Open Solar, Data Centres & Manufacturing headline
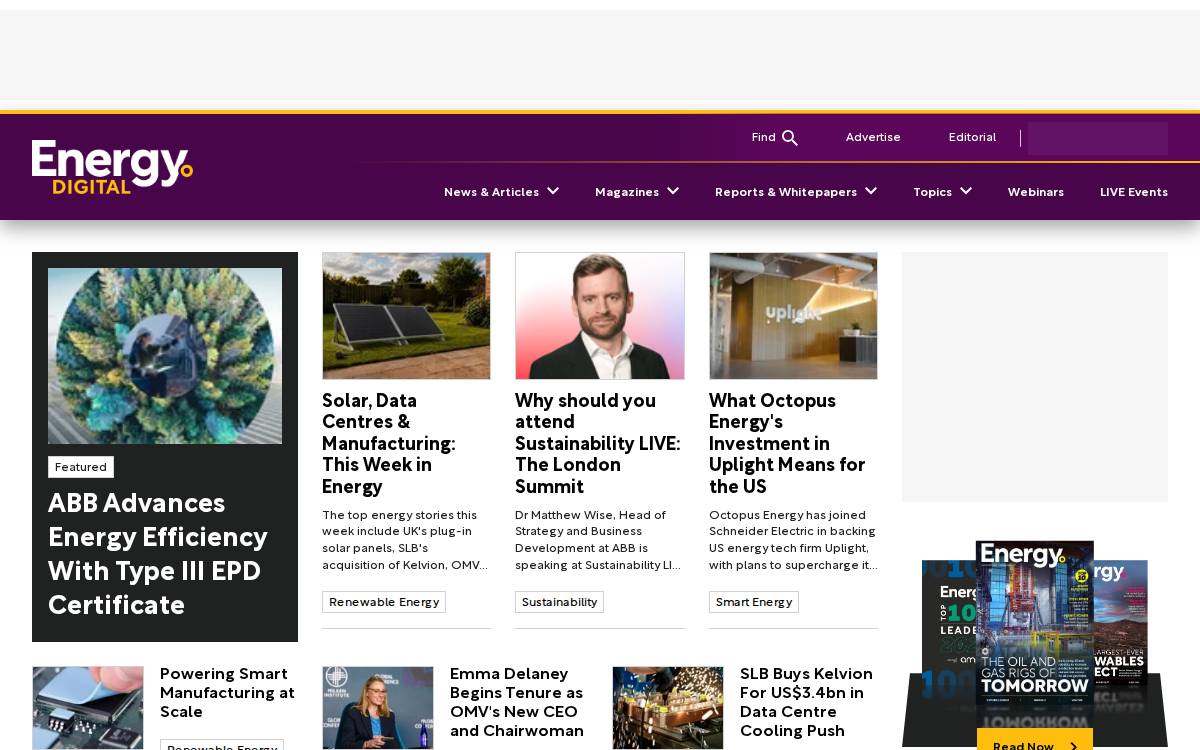1200x750 pixels. [389, 443]
